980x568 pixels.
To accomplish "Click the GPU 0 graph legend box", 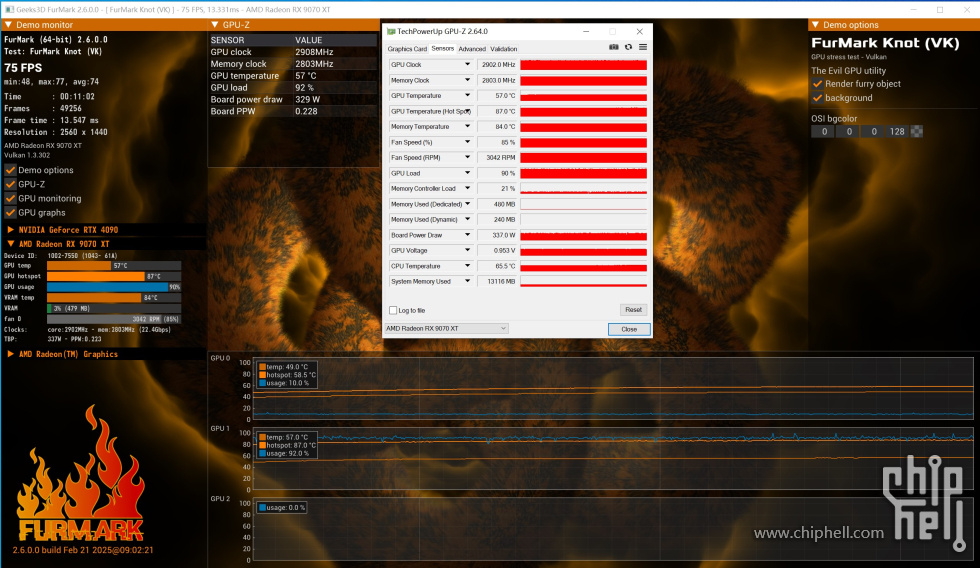I will pos(288,375).
